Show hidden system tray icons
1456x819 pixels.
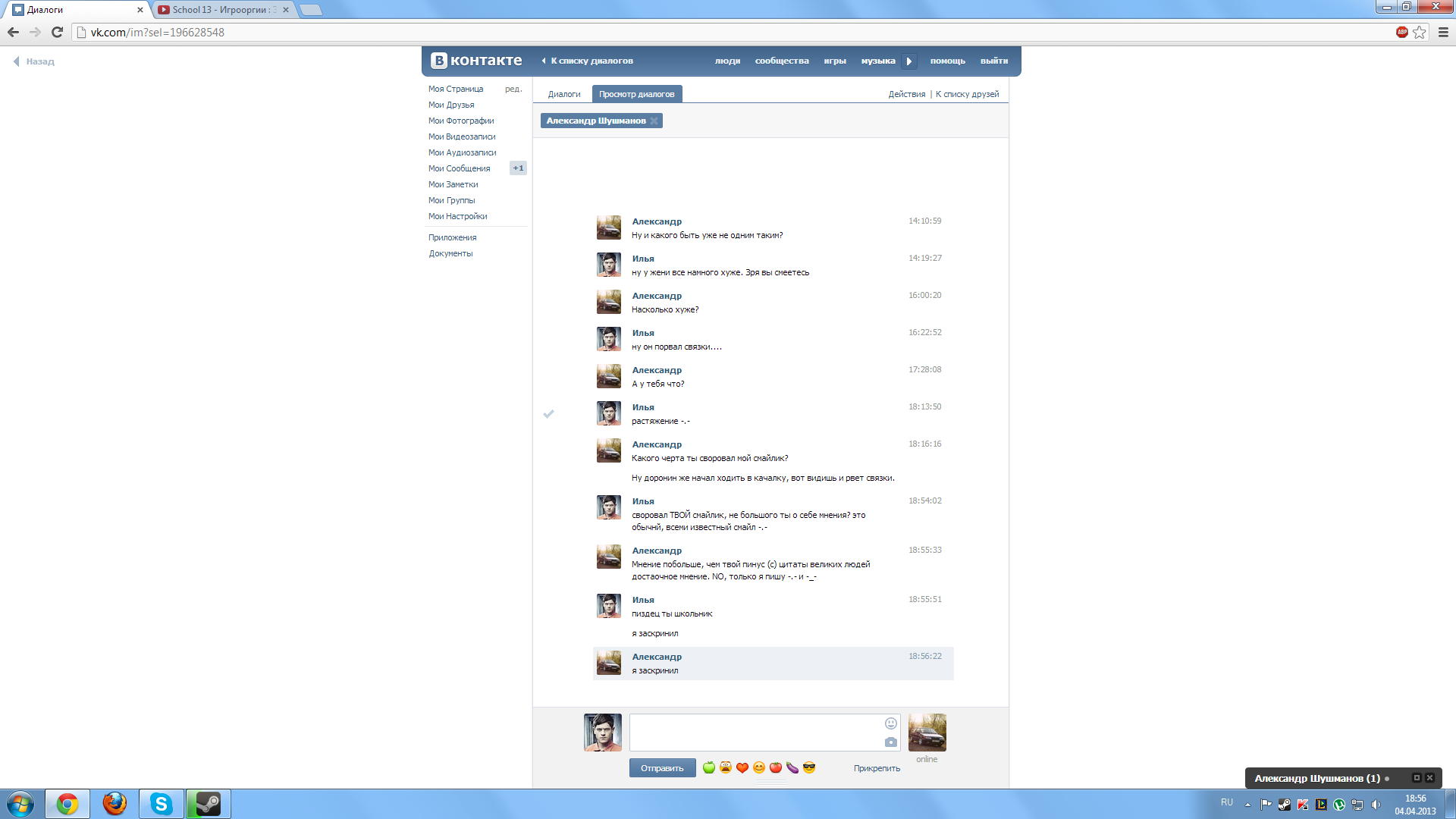click(1247, 805)
